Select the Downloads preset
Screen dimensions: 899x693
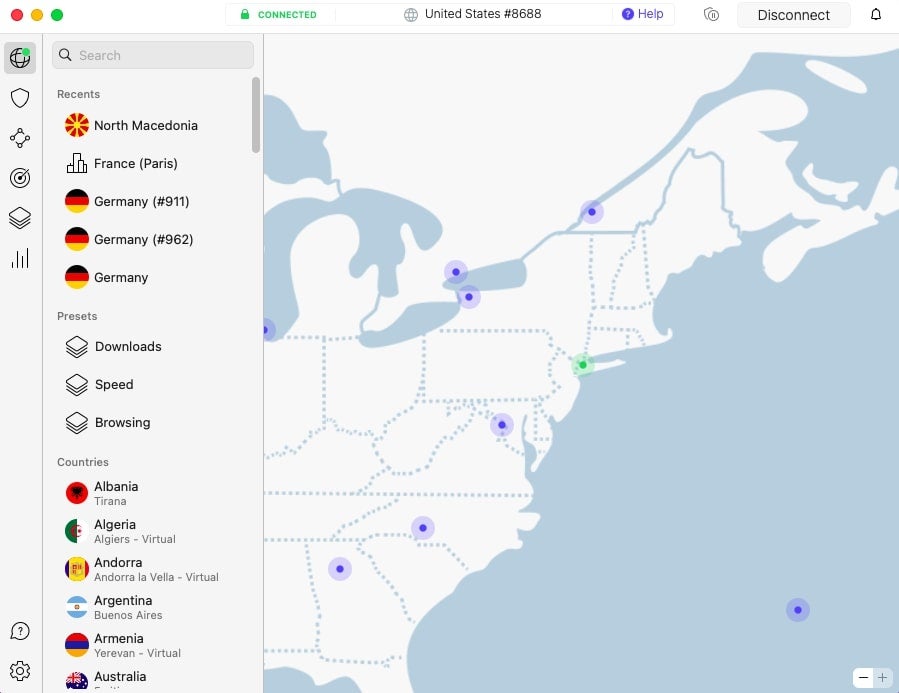pyautogui.click(x=128, y=346)
